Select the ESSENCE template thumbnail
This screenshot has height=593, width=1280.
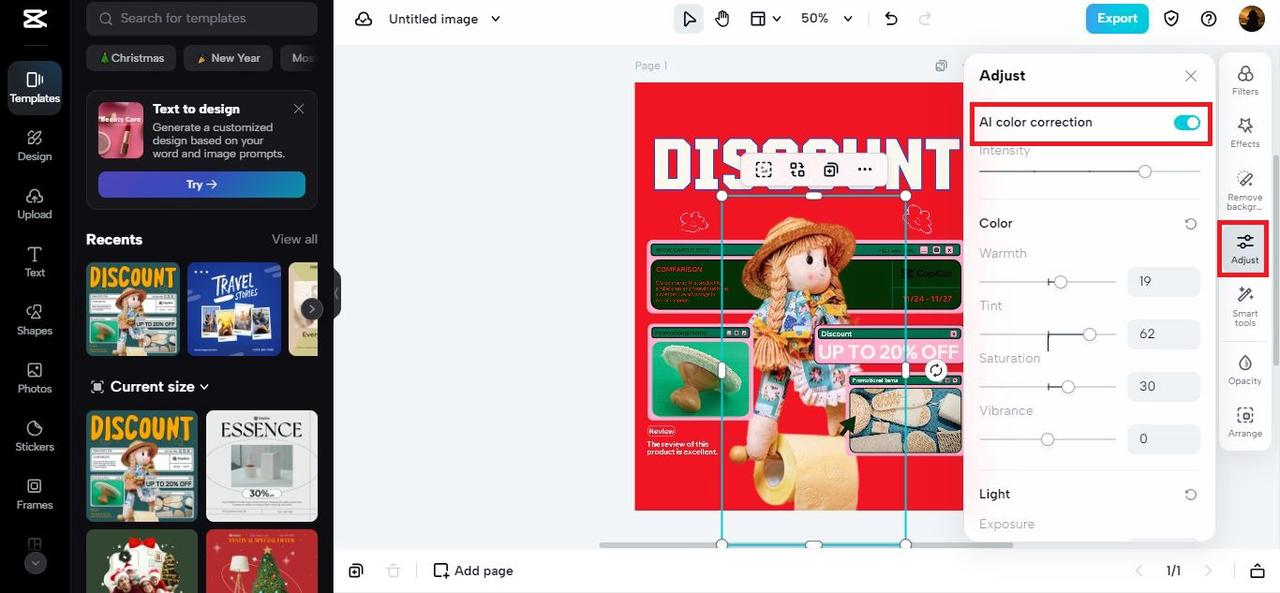[x=262, y=466]
